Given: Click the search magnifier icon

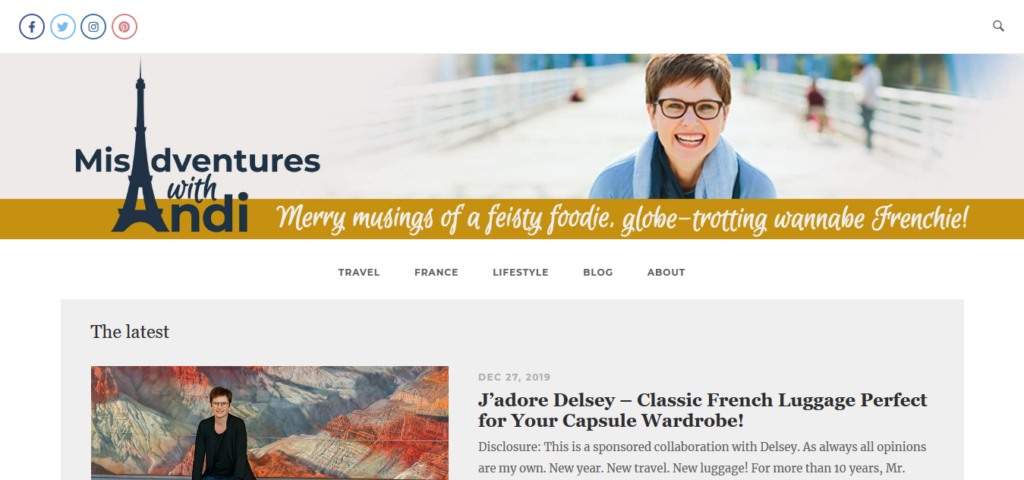Looking at the screenshot, I should (998, 26).
